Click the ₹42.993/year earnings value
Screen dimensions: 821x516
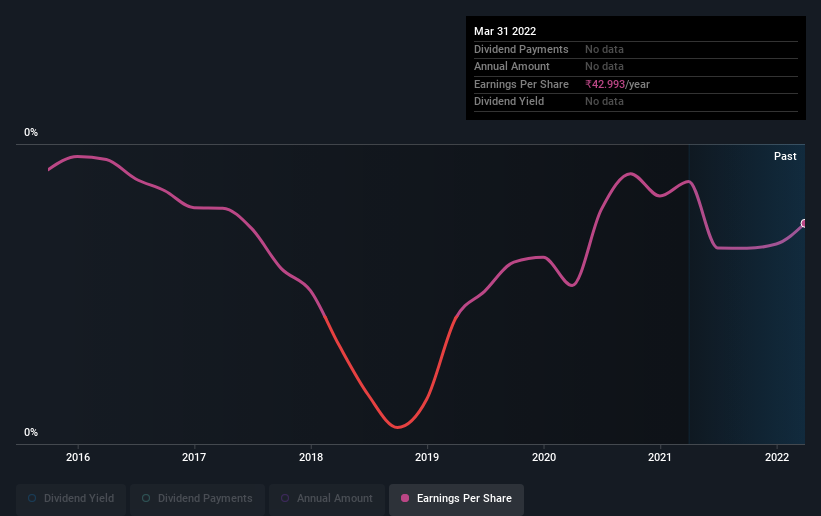coord(617,84)
